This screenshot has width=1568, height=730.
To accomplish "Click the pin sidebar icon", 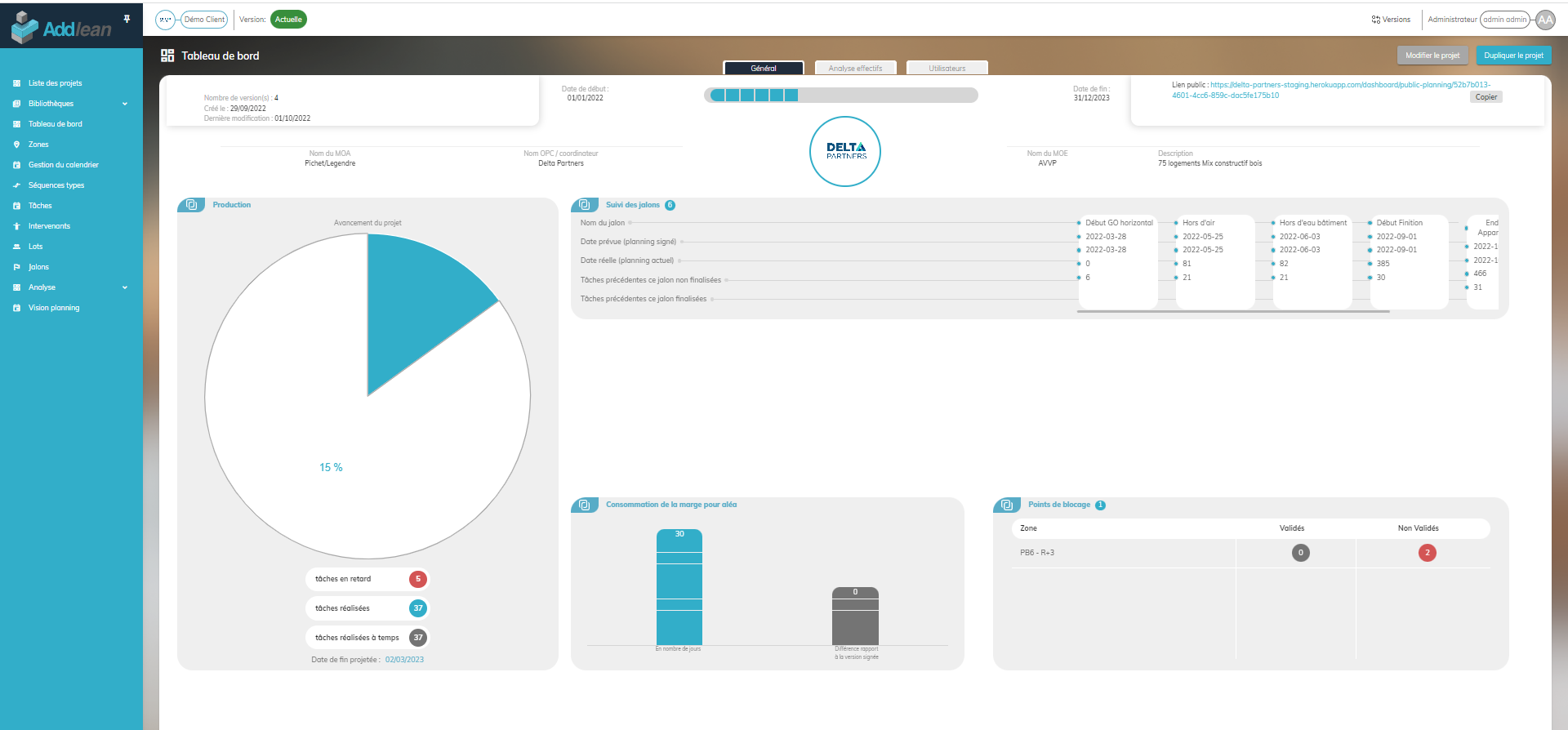I will [x=127, y=19].
